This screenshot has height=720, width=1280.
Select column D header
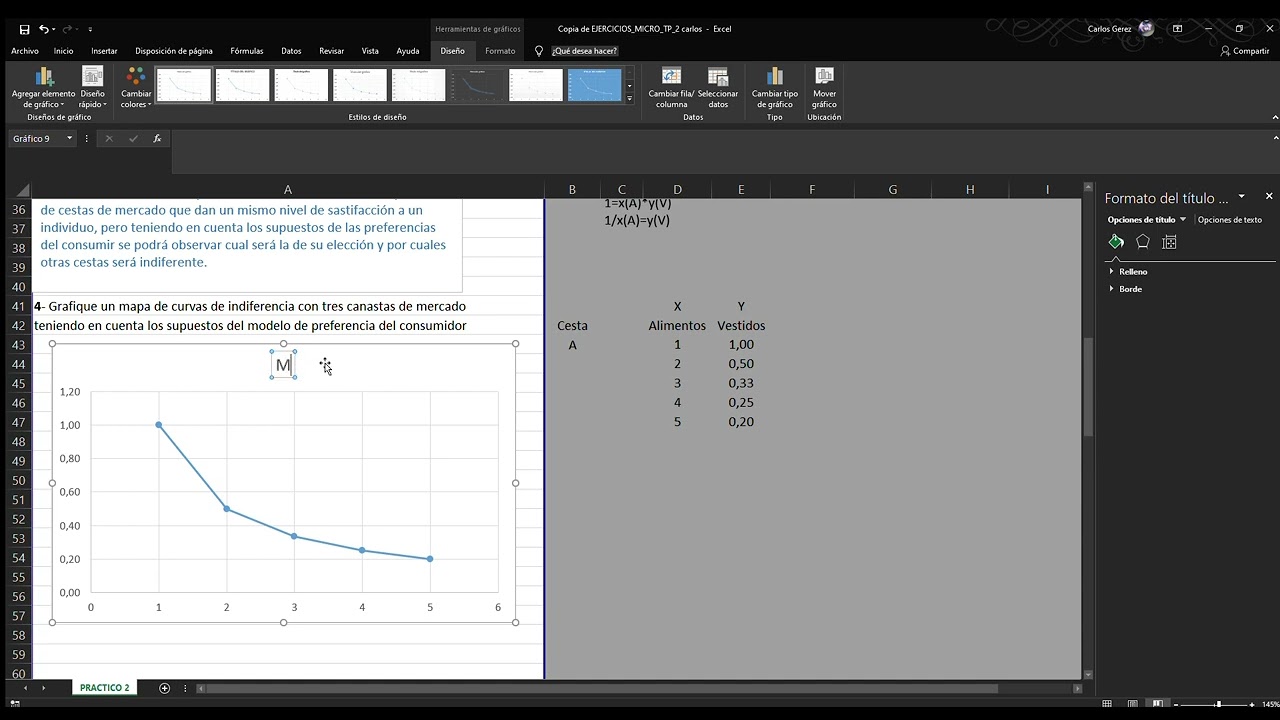677,190
